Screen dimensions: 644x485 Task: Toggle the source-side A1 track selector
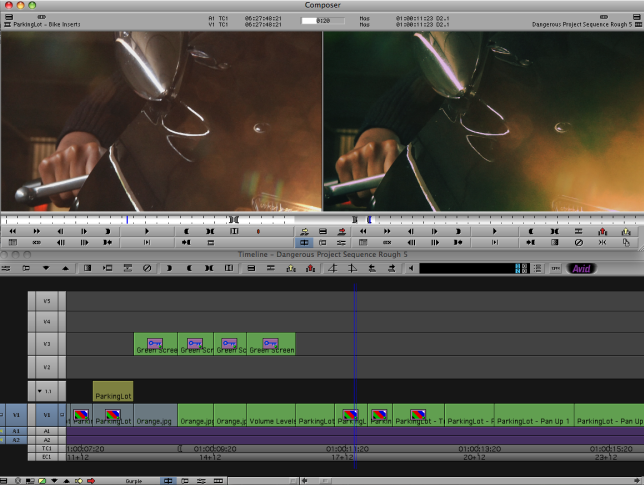[16, 431]
